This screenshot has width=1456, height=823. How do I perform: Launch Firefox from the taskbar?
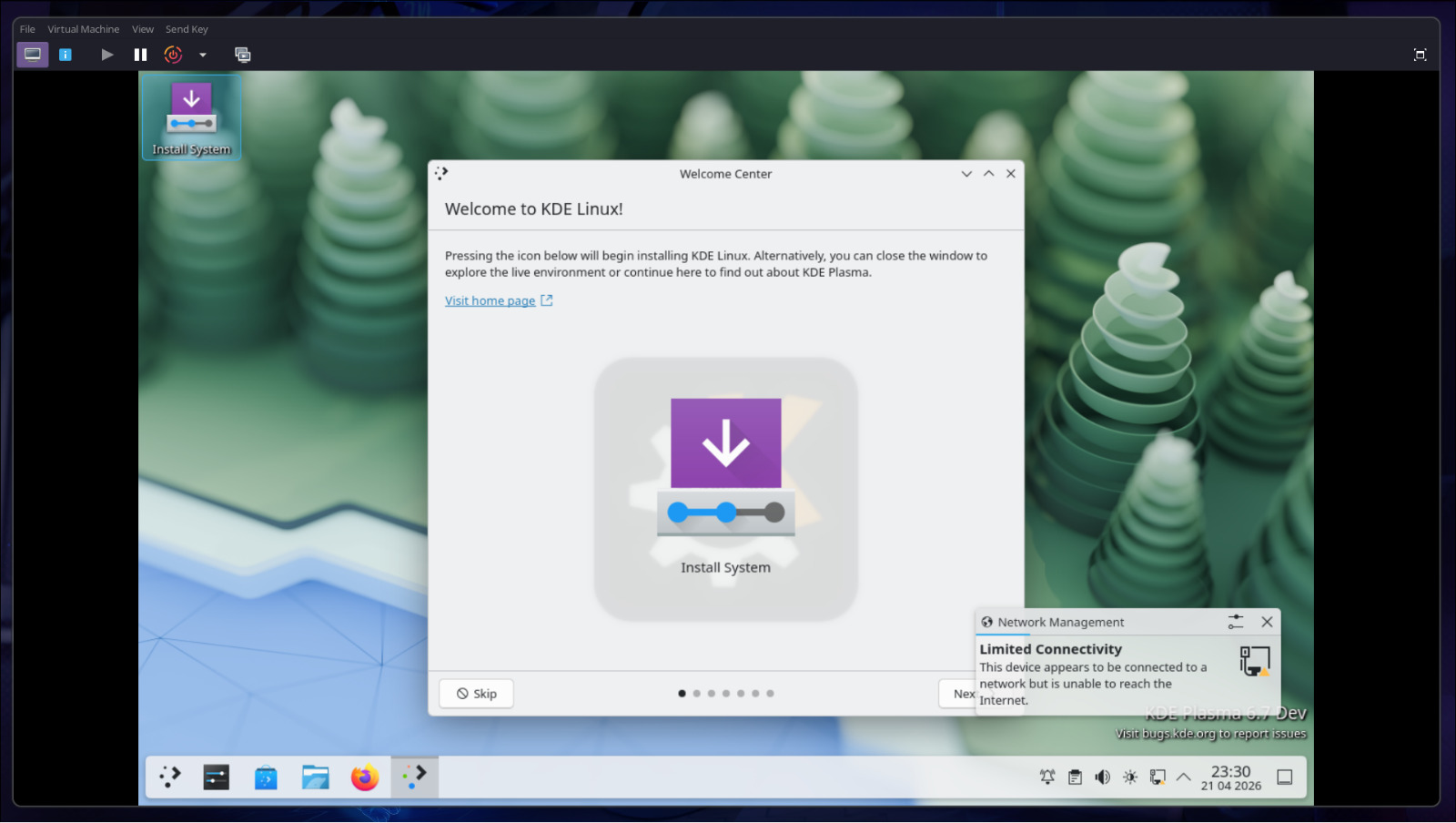point(364,777)
